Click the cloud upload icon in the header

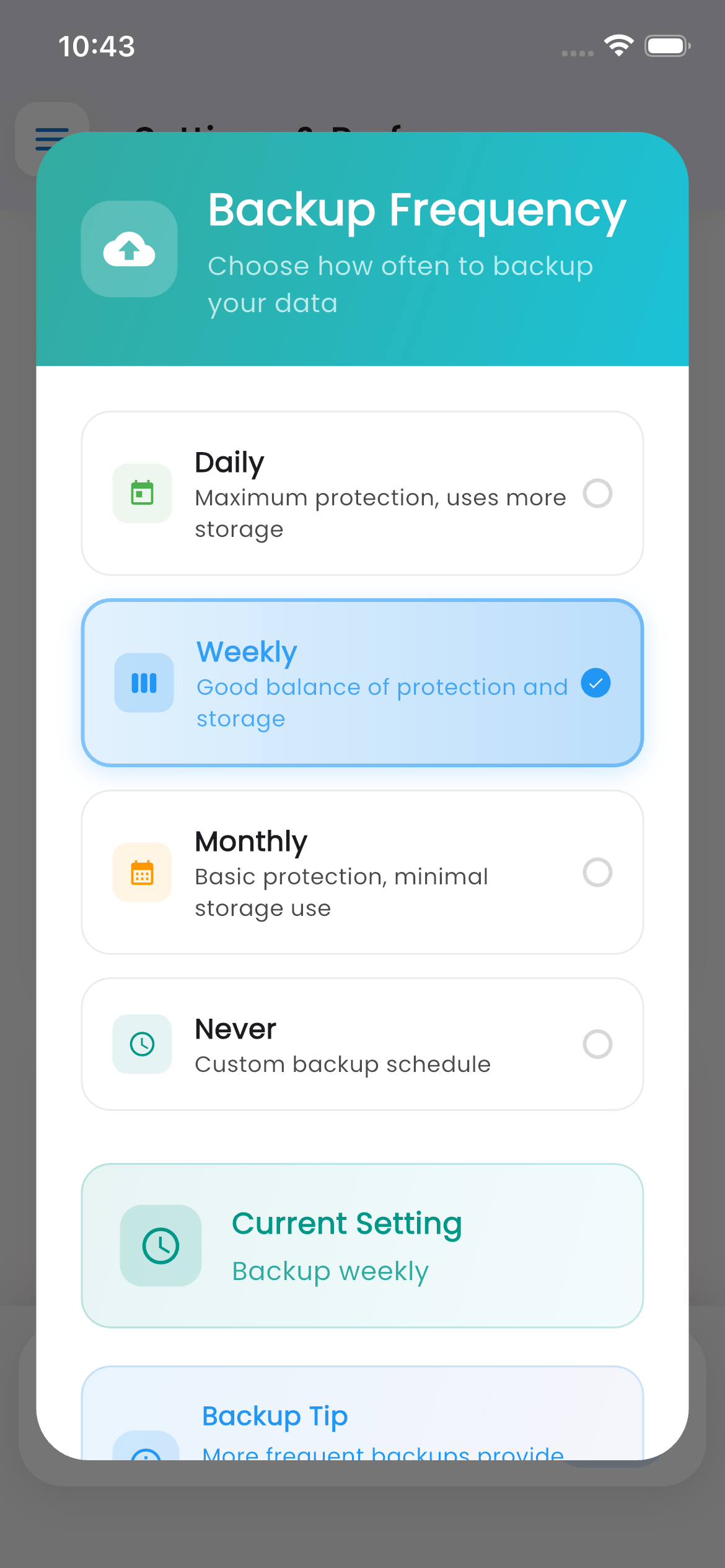[x=128, y=249]
